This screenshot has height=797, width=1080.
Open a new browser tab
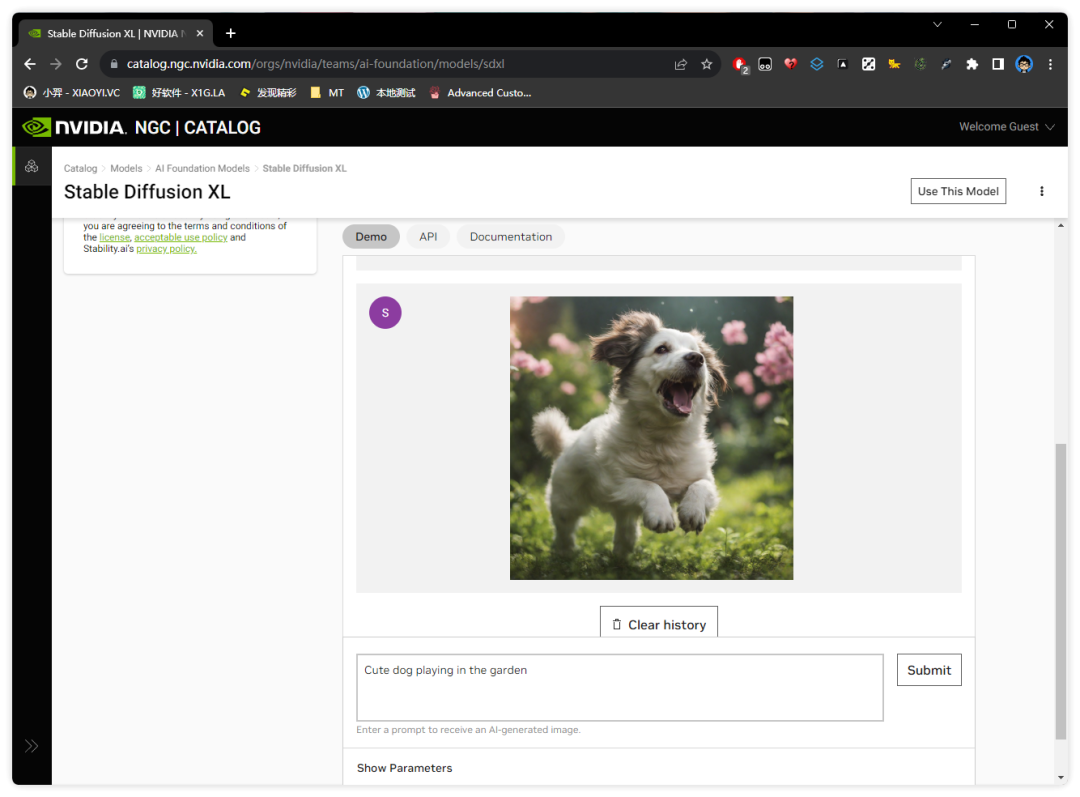[x=231, y=33]
